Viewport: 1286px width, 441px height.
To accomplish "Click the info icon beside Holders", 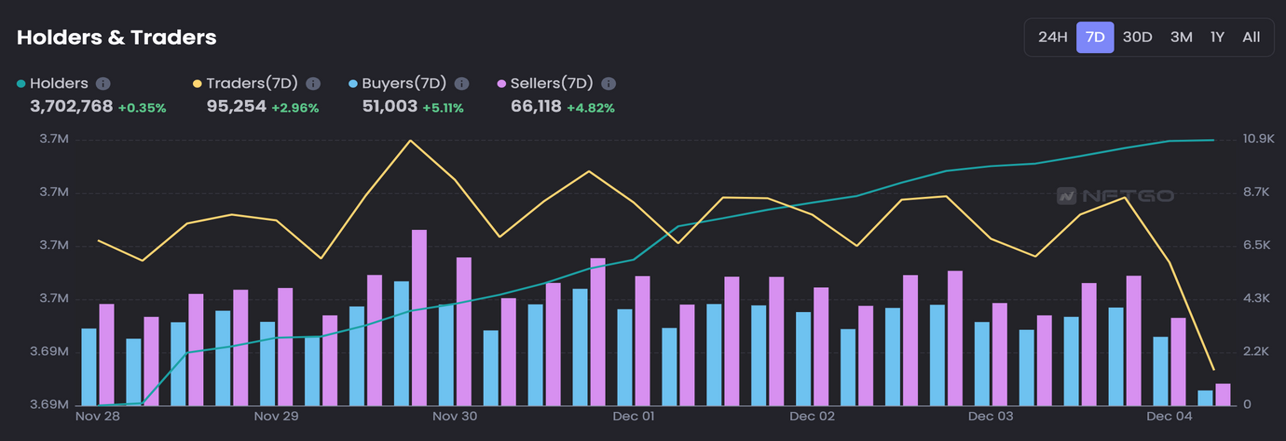I will (x=103, y=84).
